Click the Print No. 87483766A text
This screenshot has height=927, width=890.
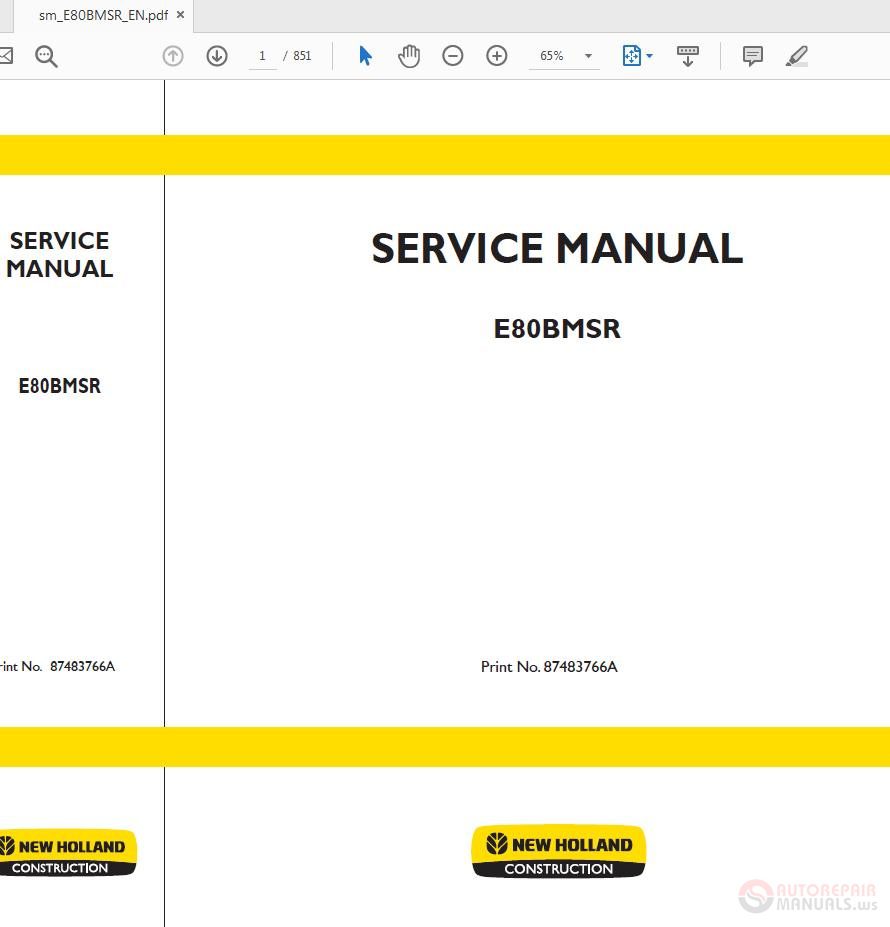coord(549,666)
